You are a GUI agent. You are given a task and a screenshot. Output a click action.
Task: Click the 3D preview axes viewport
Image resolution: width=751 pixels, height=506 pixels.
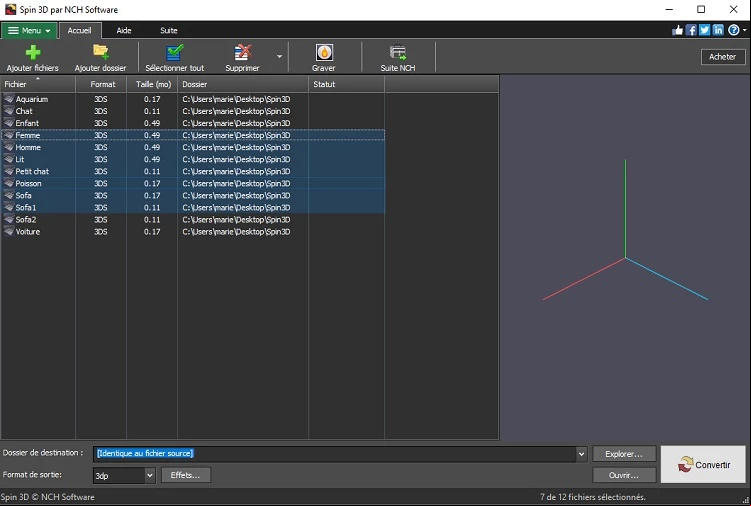tap(625, 258)
